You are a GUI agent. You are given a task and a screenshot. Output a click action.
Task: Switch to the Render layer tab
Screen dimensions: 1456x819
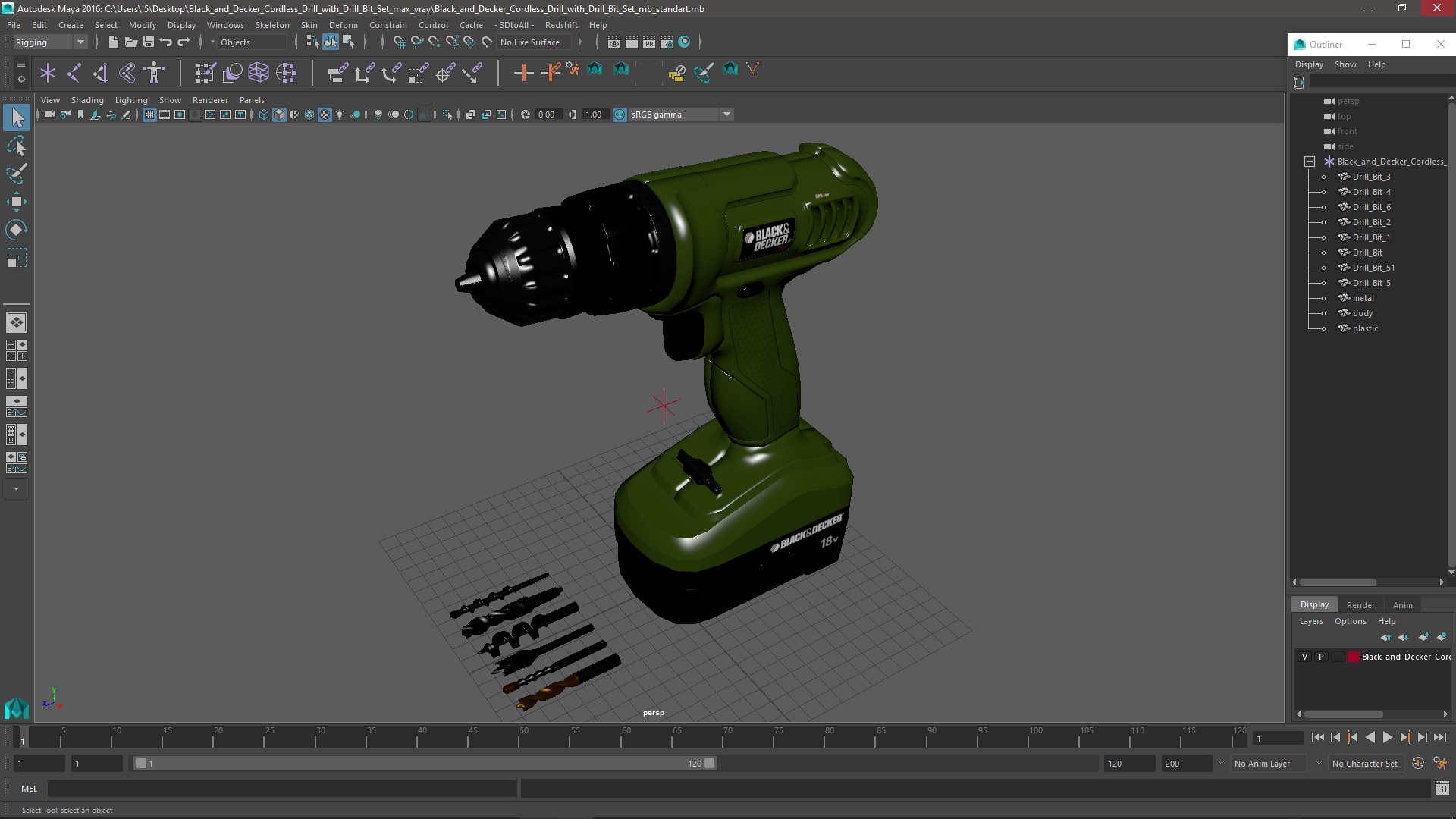1360,605
